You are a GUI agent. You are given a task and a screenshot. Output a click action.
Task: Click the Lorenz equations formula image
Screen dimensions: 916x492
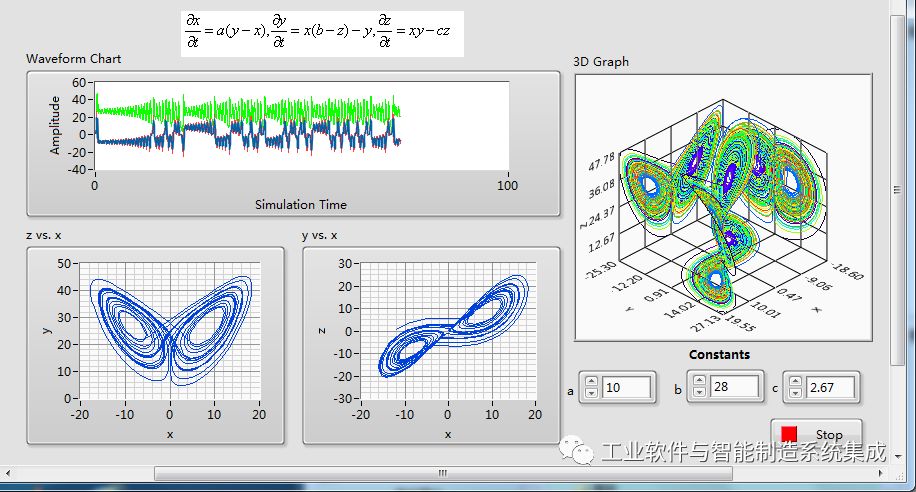[322, 33]
